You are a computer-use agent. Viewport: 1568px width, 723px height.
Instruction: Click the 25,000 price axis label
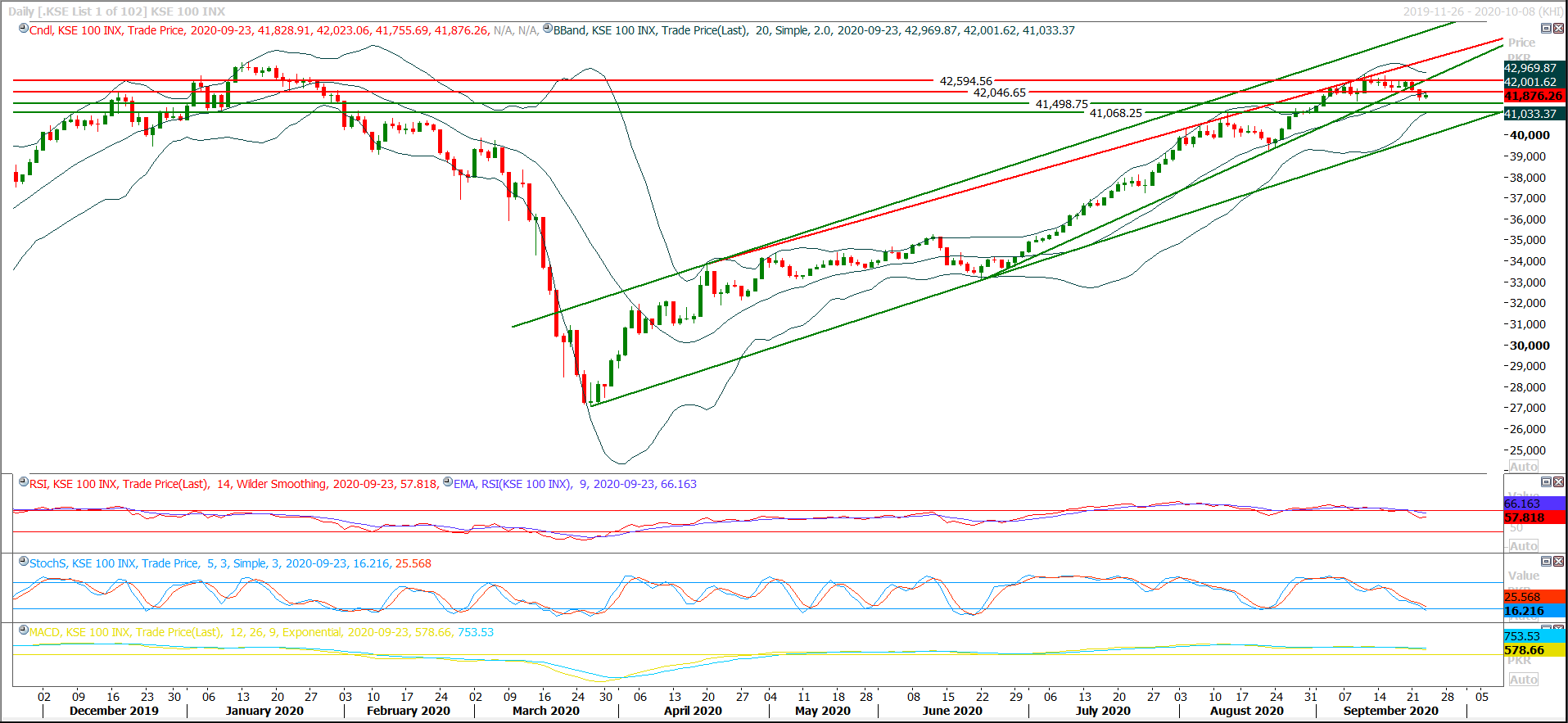1528,450
